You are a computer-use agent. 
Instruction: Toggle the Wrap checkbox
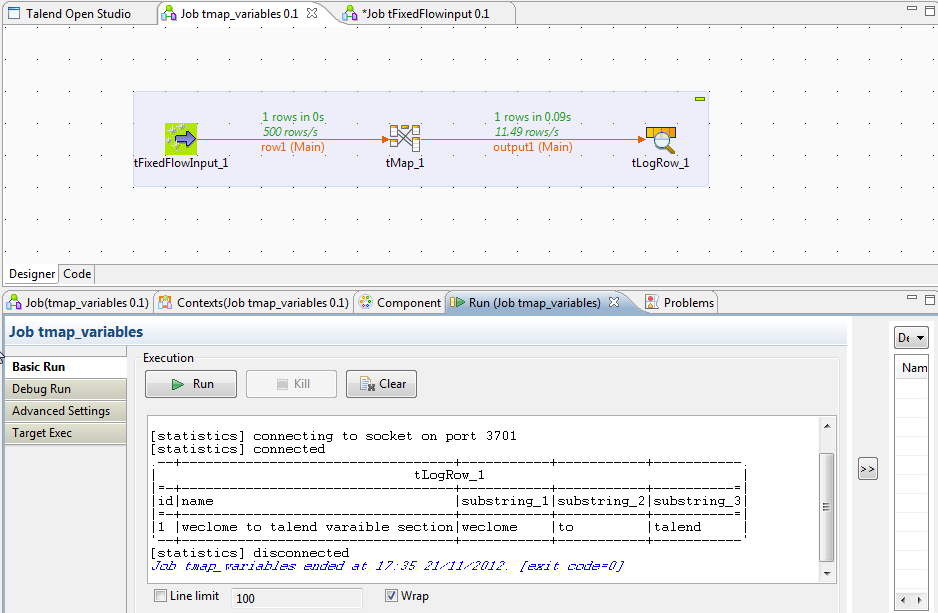pos(391,596)
